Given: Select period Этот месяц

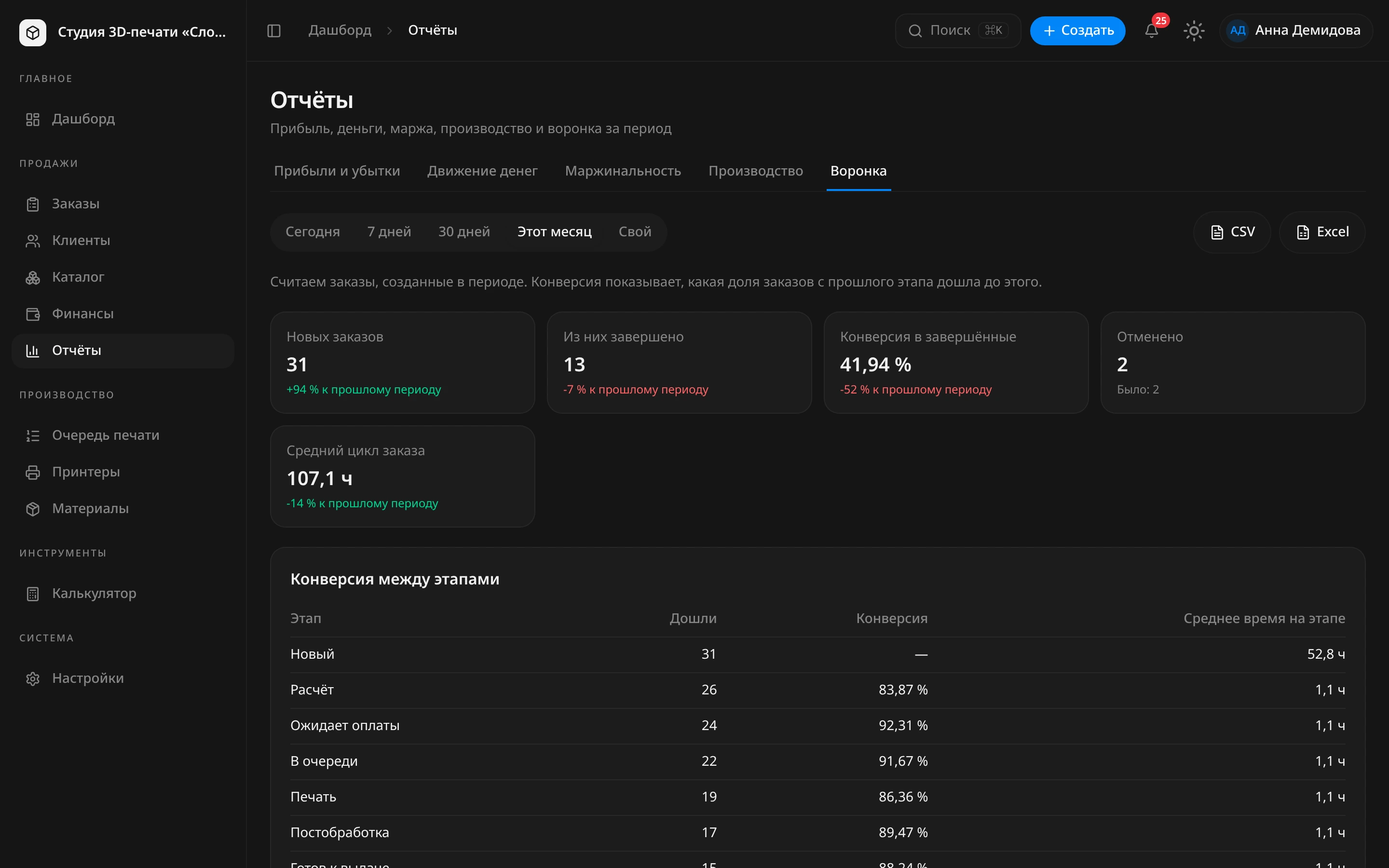Looking at the screenshot, I should (555, 232).
